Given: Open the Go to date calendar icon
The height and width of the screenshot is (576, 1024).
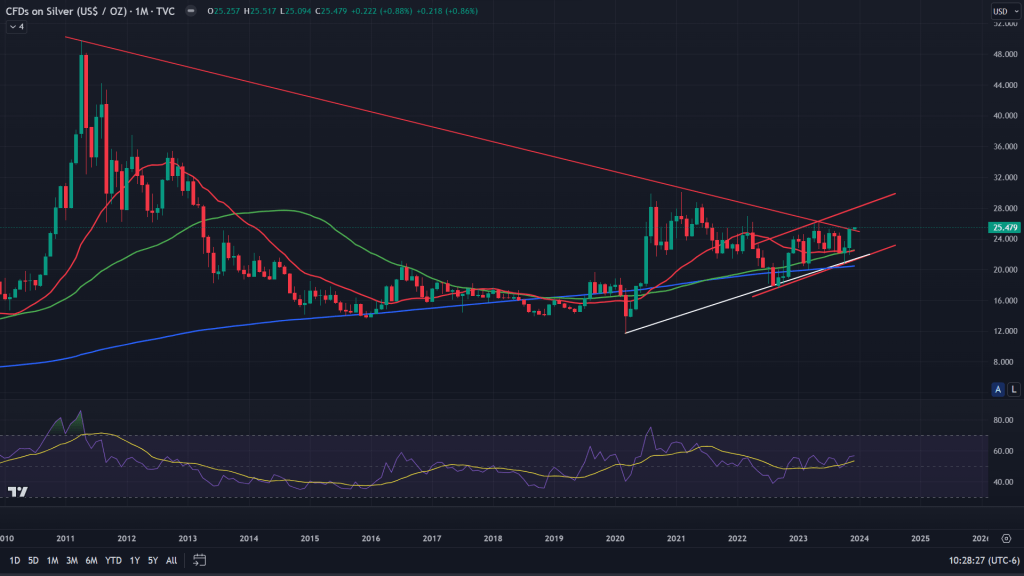Looking at the screenshot, I should point(200,560).
